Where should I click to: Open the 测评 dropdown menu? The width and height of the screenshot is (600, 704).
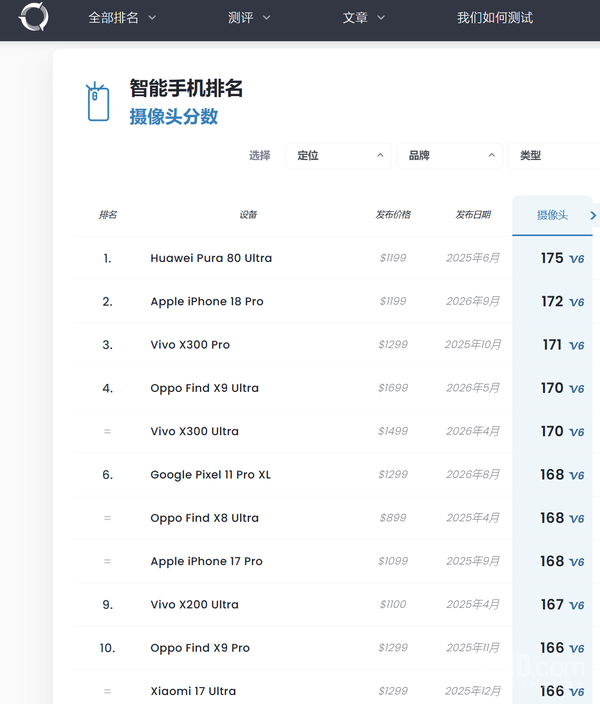249,18
